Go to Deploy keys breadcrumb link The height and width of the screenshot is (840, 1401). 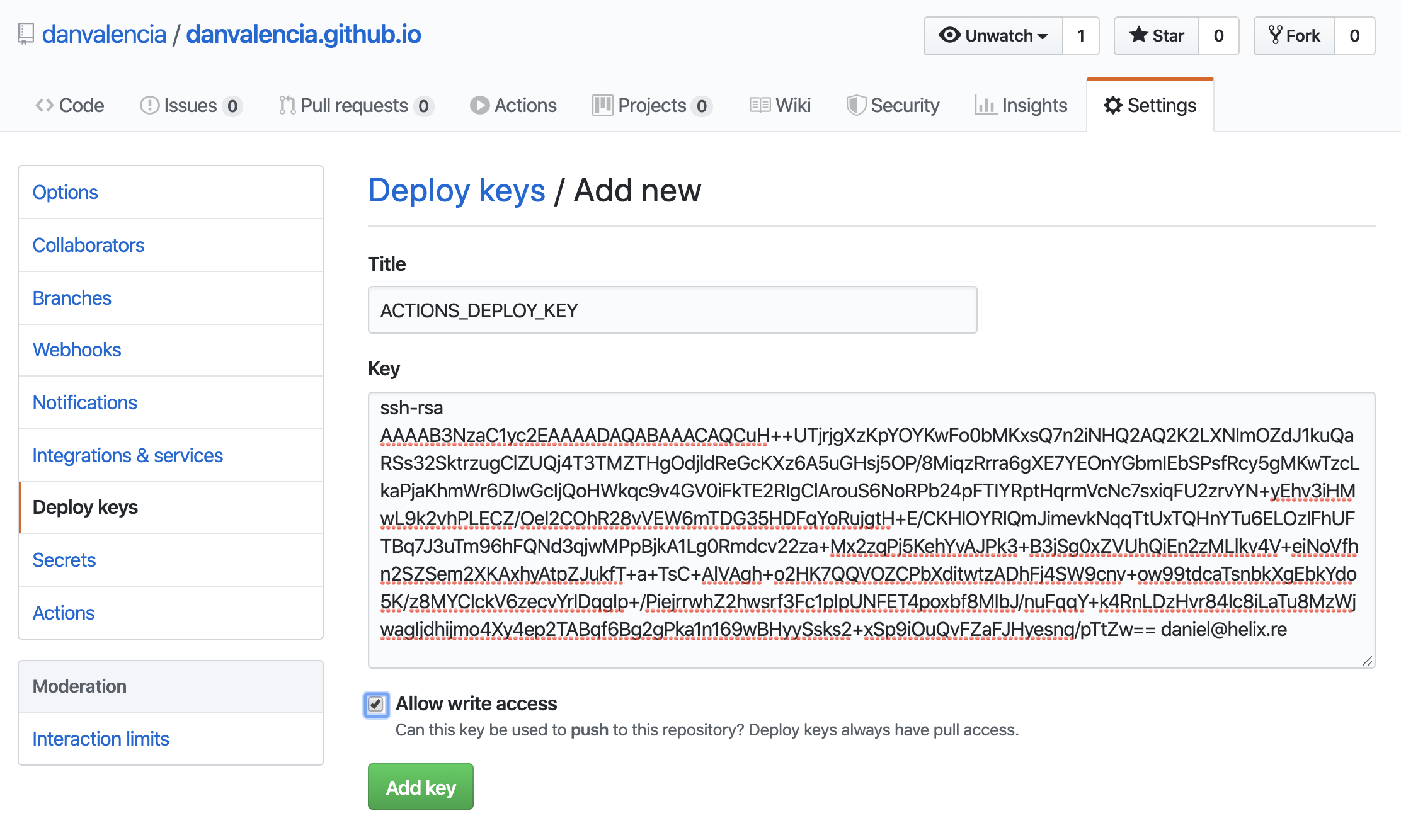(x=456, y=191)
